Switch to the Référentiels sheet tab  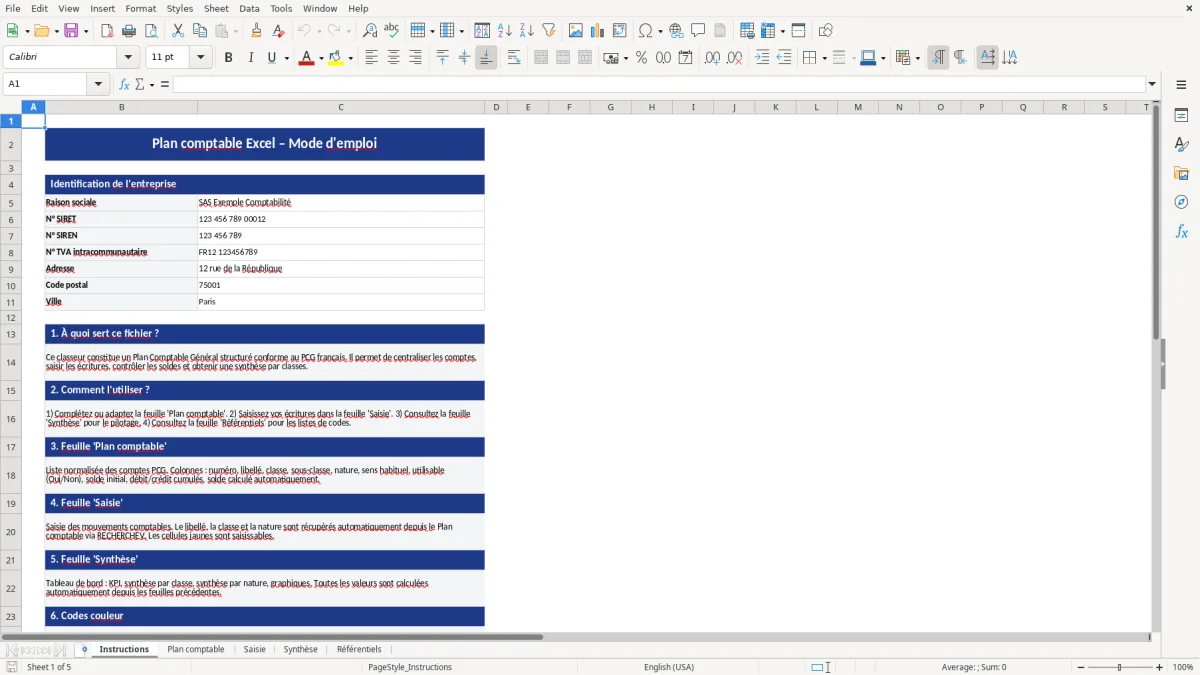[359, 649]
